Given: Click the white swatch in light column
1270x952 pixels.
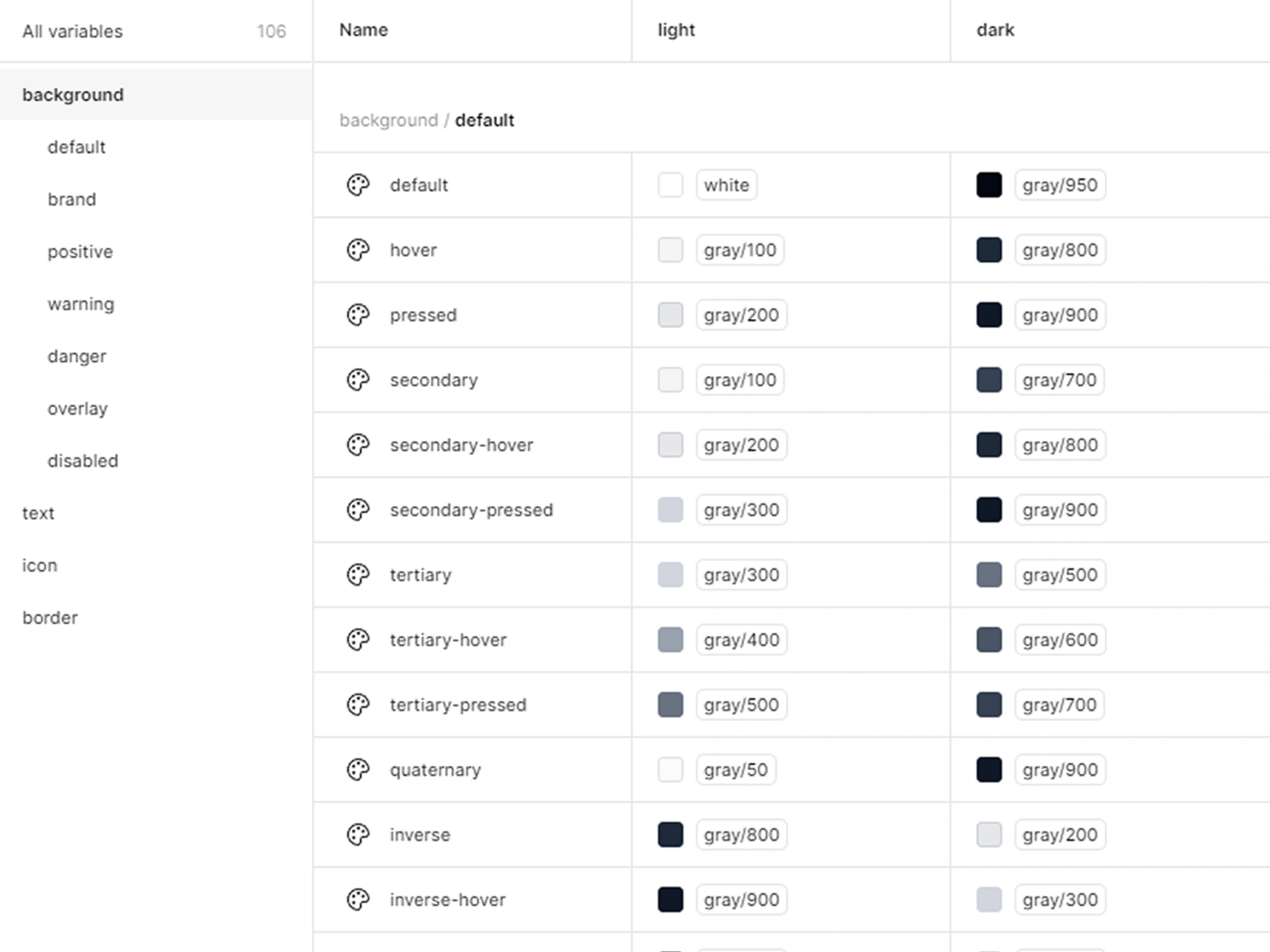Looking at the screenshot, I should [x=670, y=184].
